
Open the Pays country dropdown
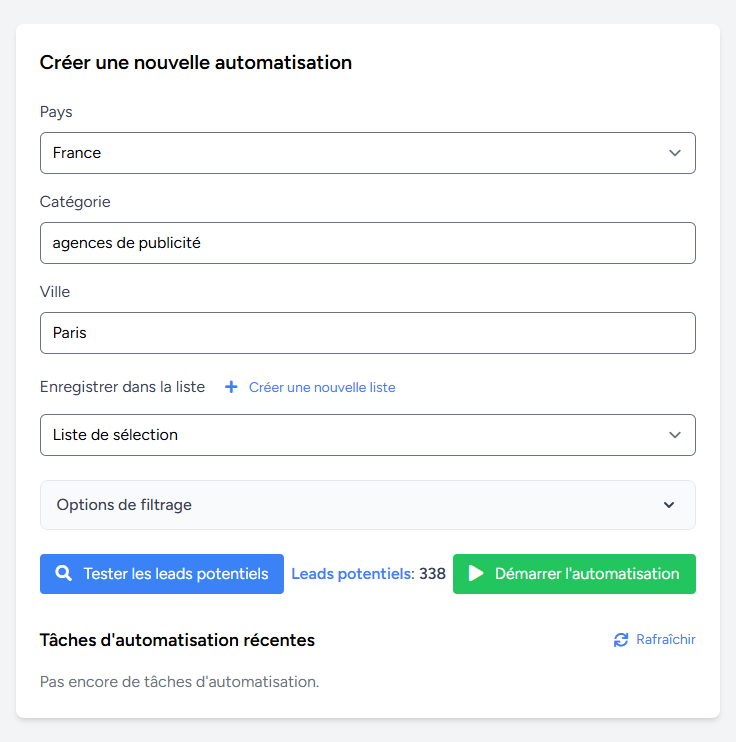368,153
